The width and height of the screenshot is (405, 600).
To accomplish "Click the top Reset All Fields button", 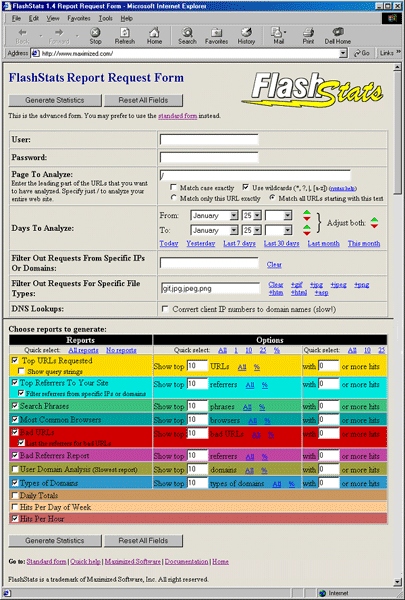I will tap(143, 100).
